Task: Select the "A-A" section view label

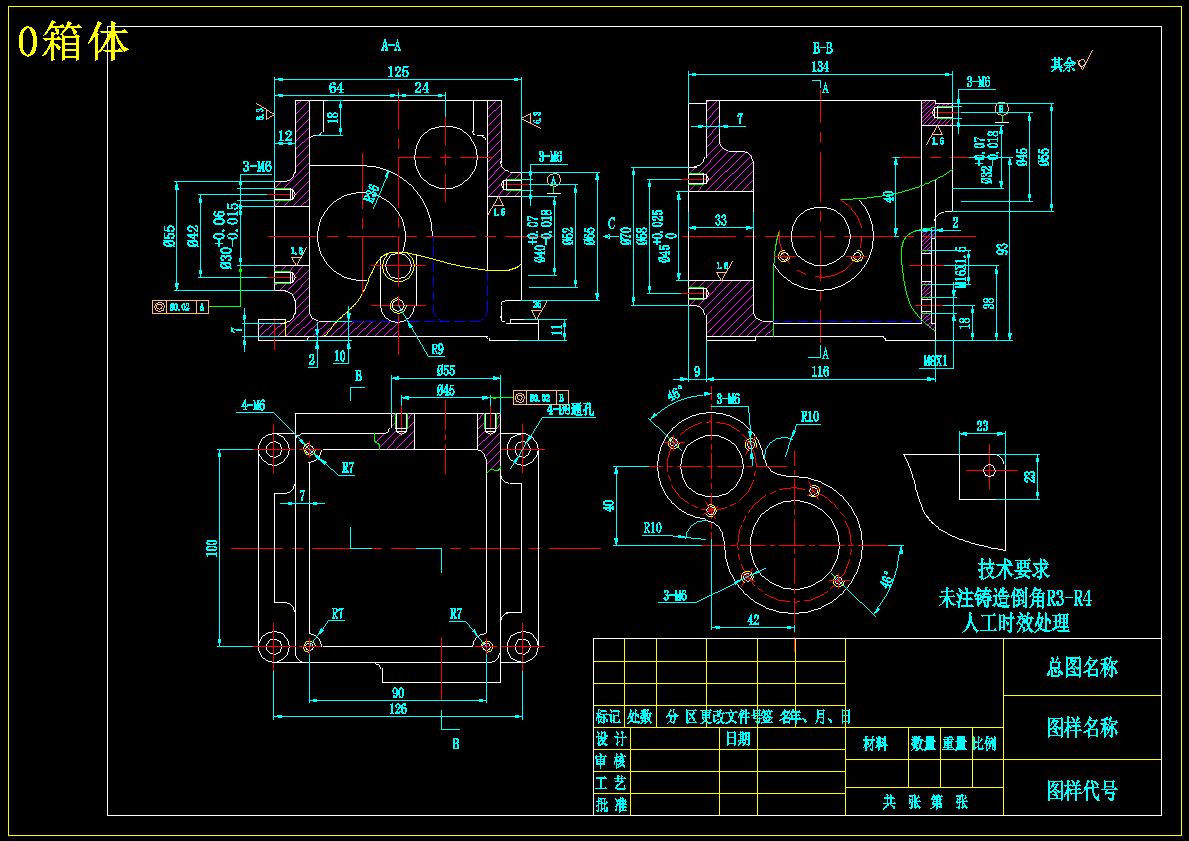Action: (391, 46)
